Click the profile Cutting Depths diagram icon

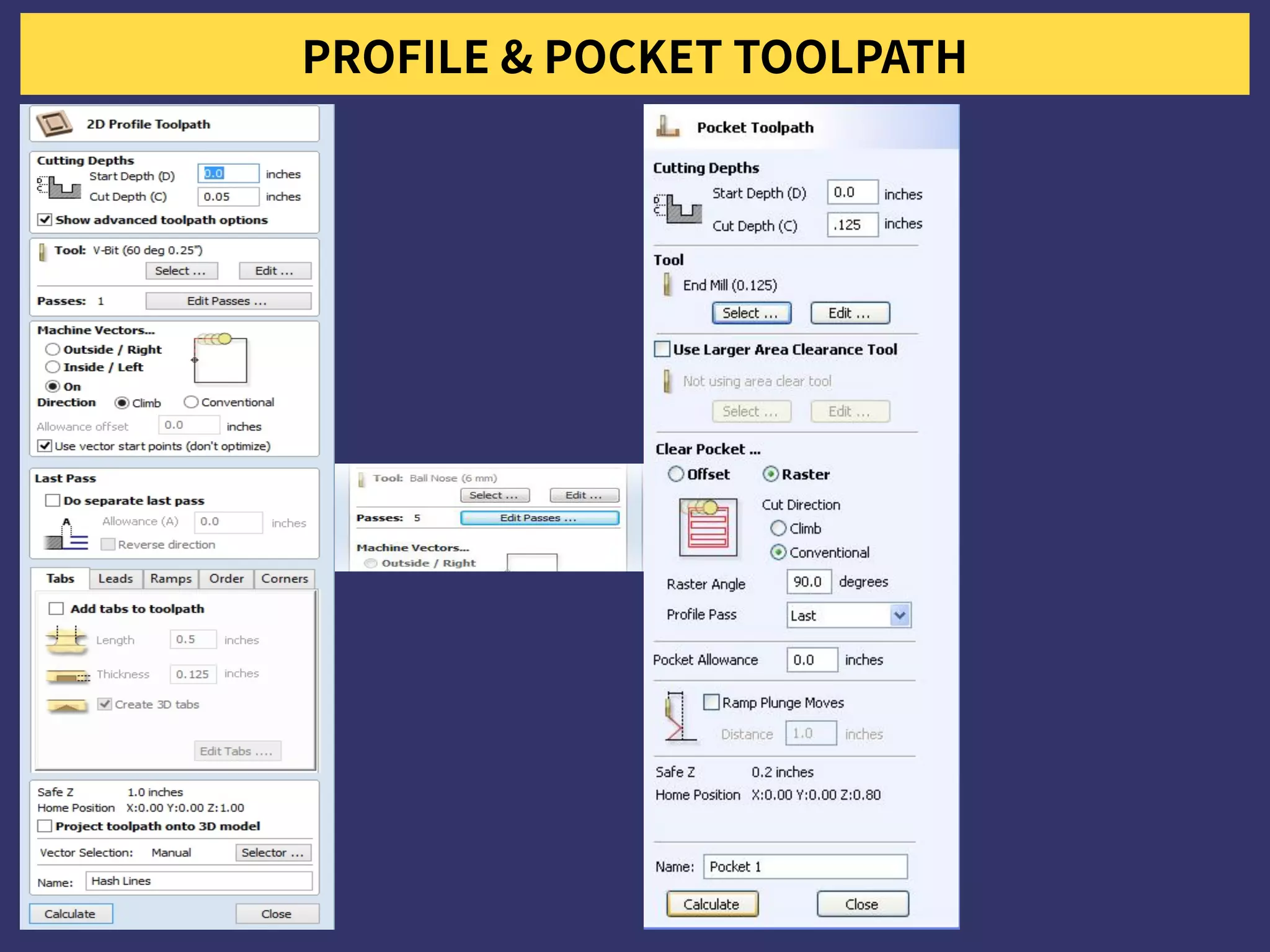coord(60,187)
